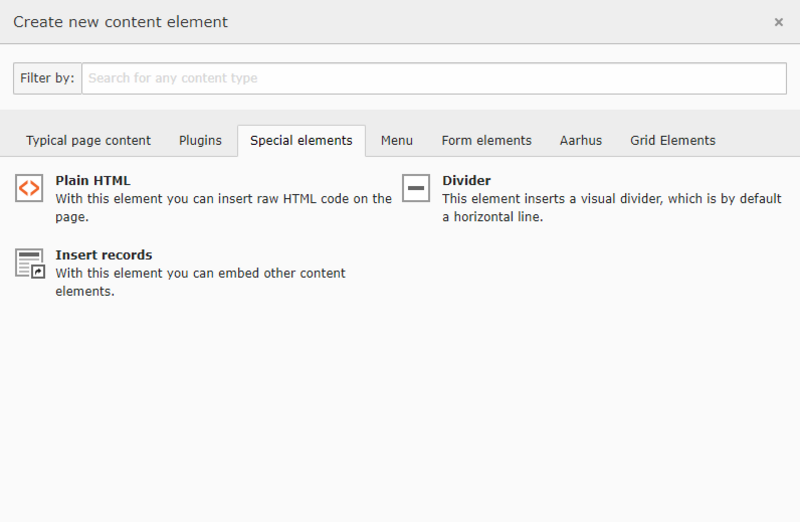Select the Special elements tab

[301, 141]
